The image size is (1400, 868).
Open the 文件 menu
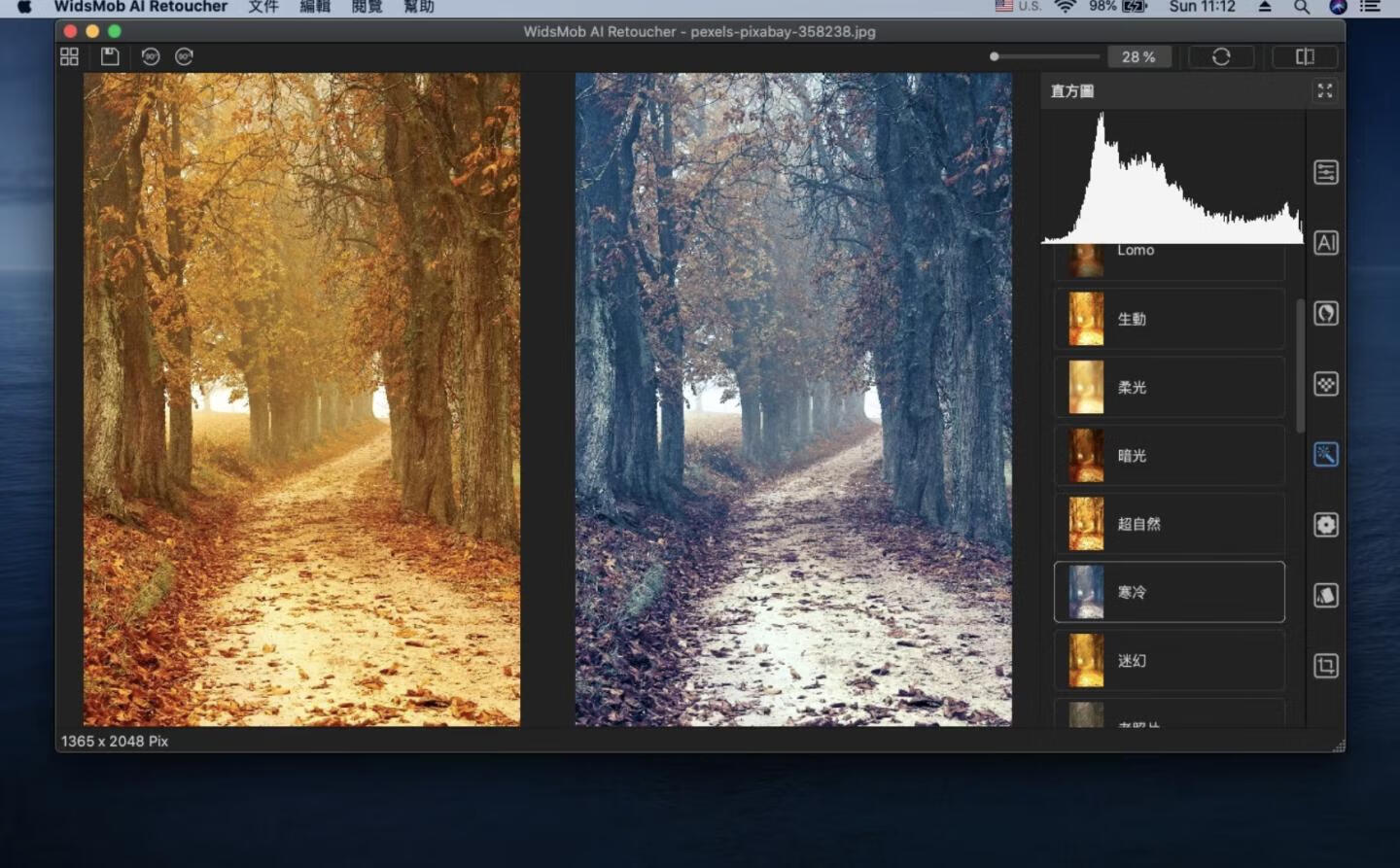click(263, 7)
